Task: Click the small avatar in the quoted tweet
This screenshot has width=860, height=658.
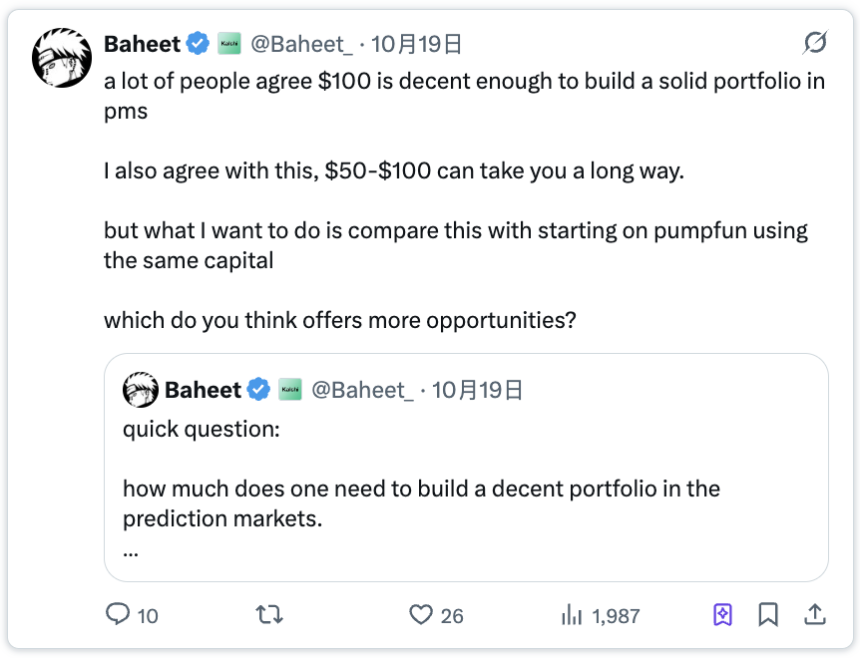Action: (x=140, y=390)
